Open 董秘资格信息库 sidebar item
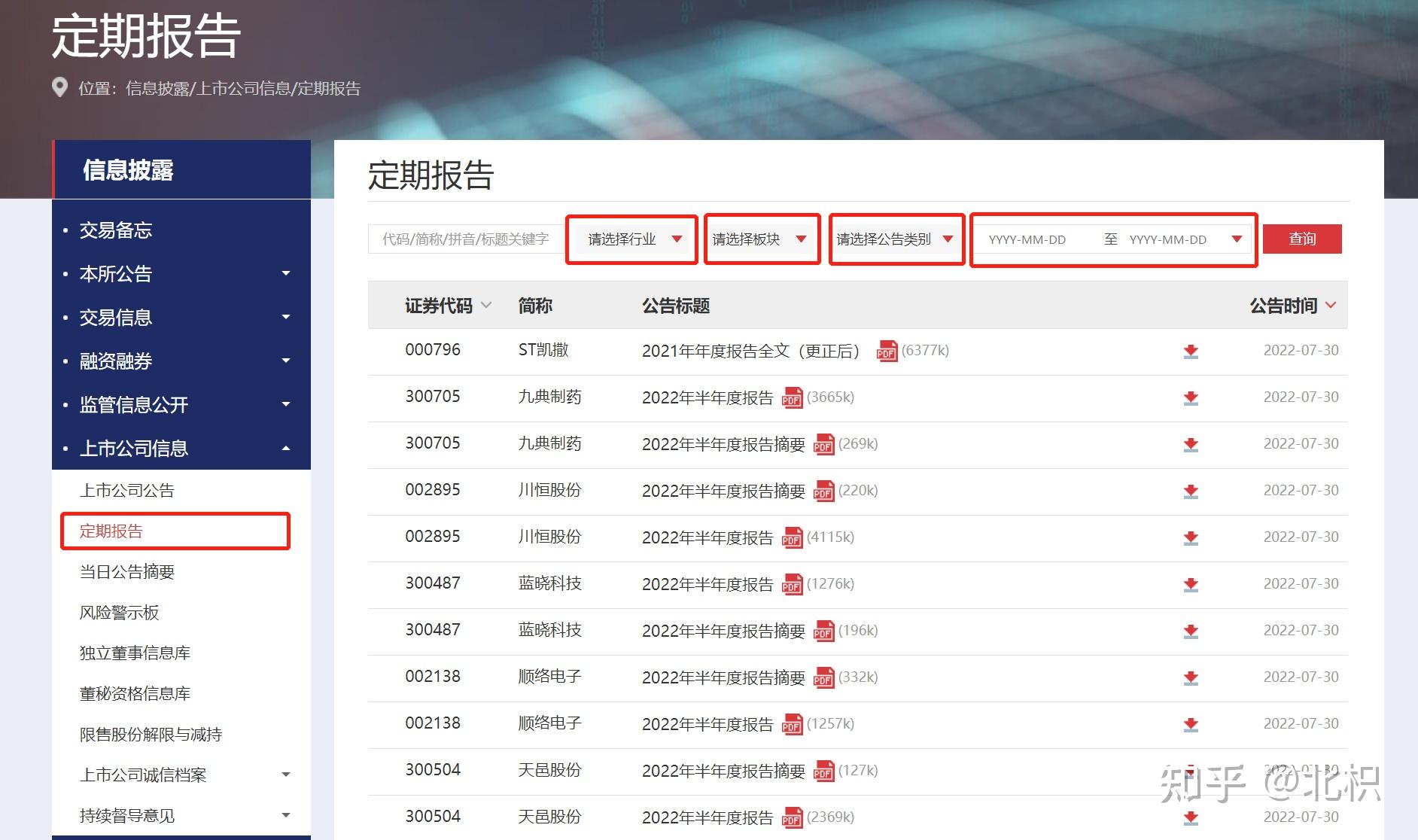 tap(135, 693)
